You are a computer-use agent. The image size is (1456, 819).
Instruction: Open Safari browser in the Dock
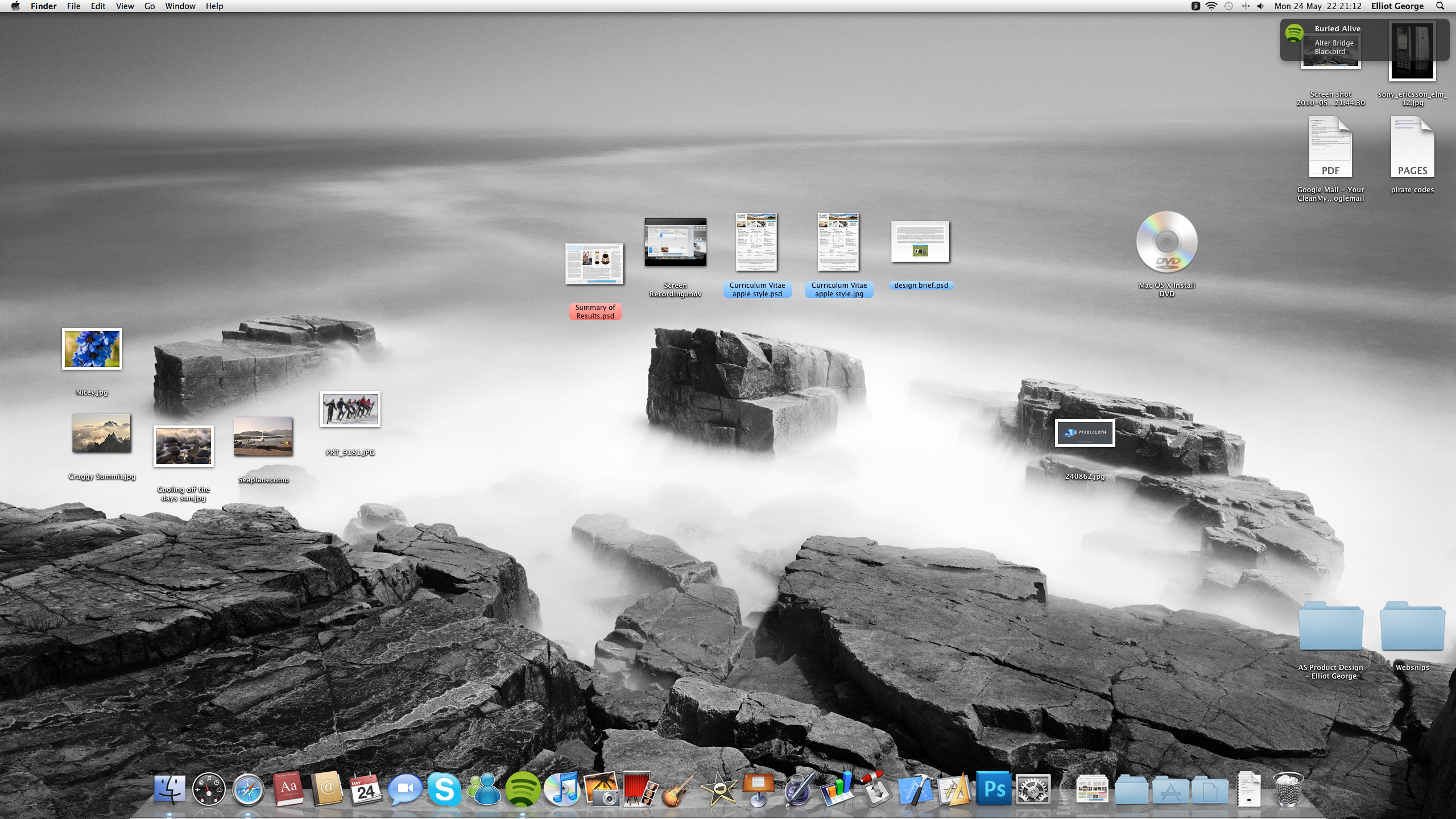[248, 789]
